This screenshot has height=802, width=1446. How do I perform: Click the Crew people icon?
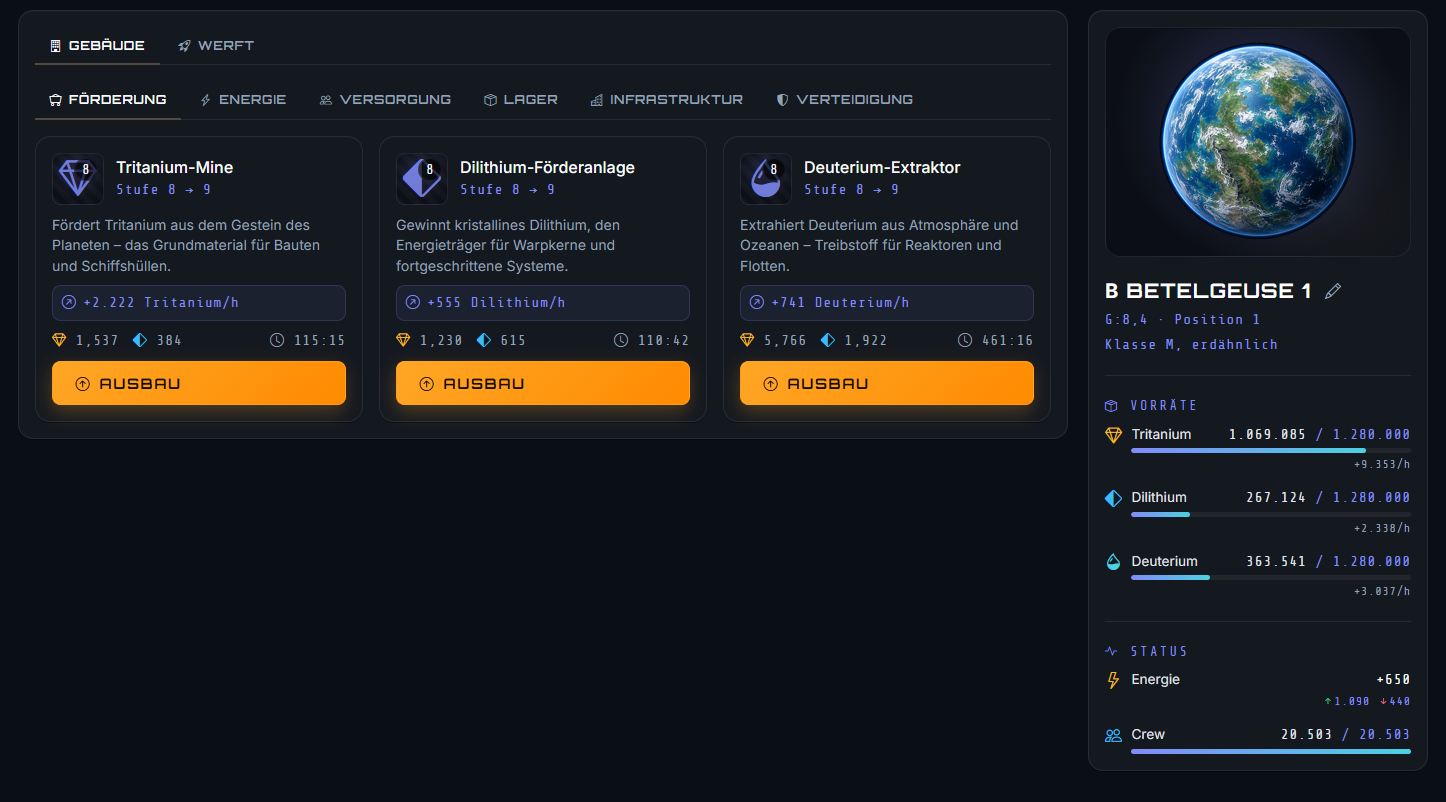[x=1113, y=735]
